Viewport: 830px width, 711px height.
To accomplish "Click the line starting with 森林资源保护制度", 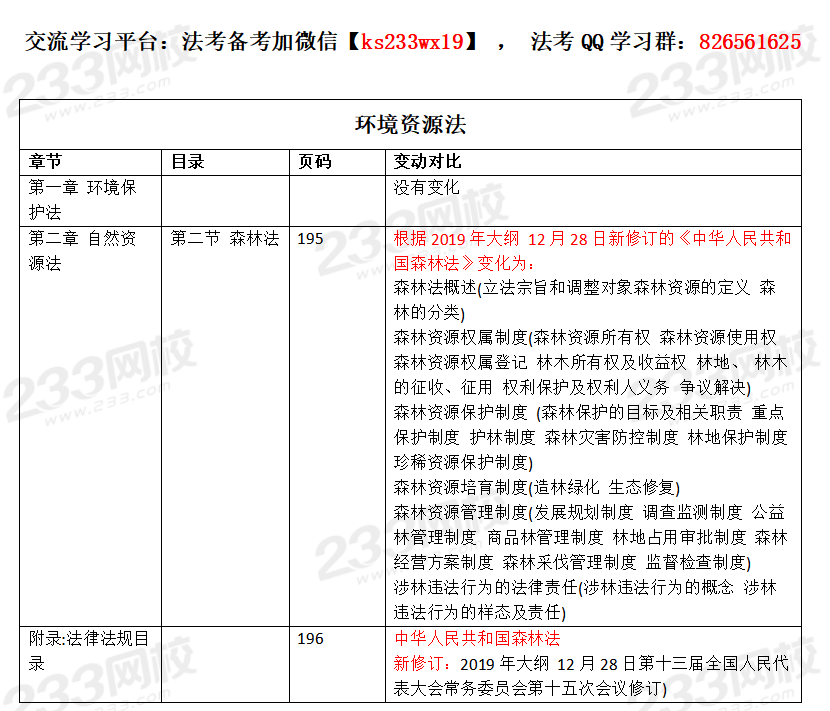I will tap(589, 412).
